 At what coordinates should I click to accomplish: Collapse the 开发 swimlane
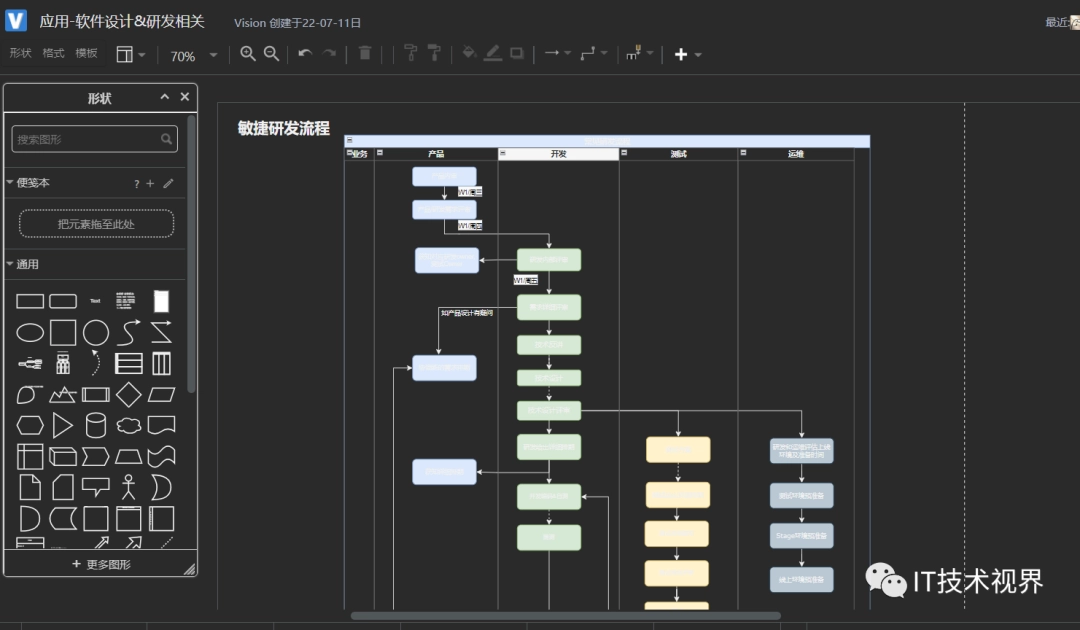pyautogui.click(x=502, y=153)
